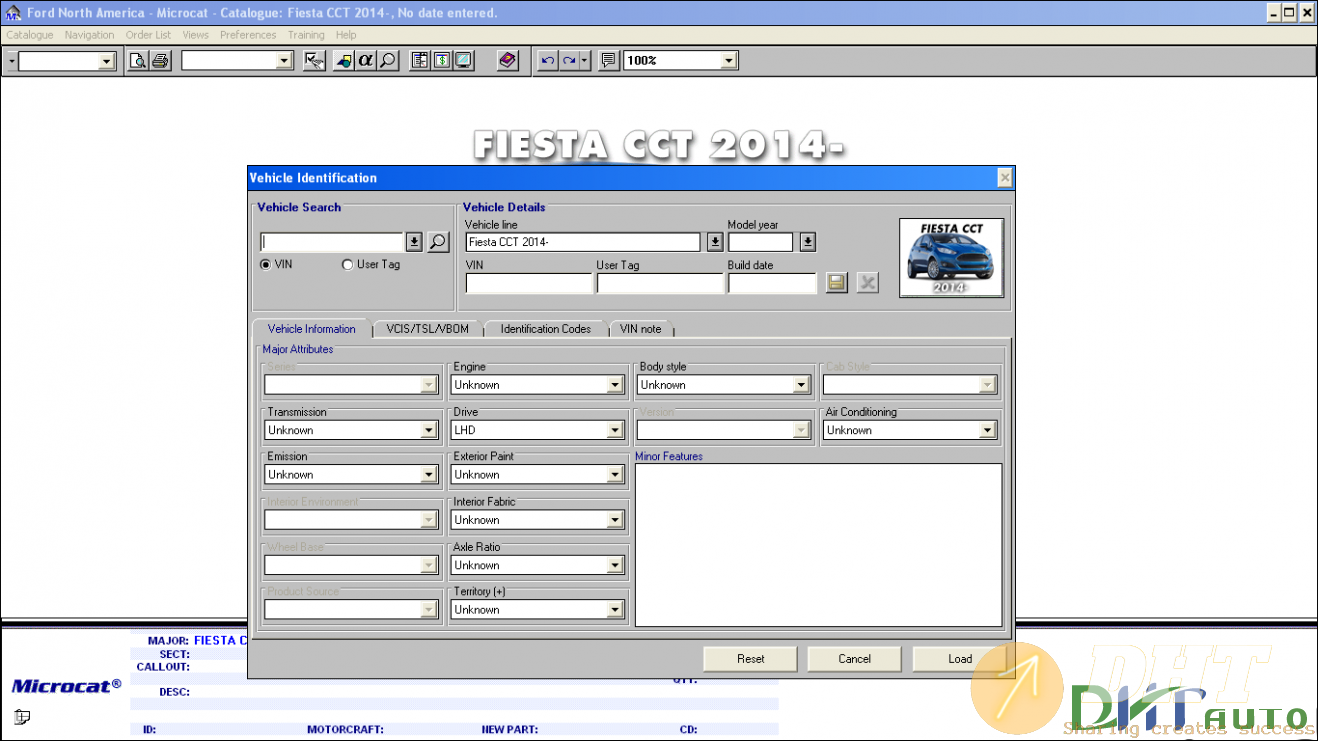Switch to the Vehicle Information tab

click(x=312, y=329)
